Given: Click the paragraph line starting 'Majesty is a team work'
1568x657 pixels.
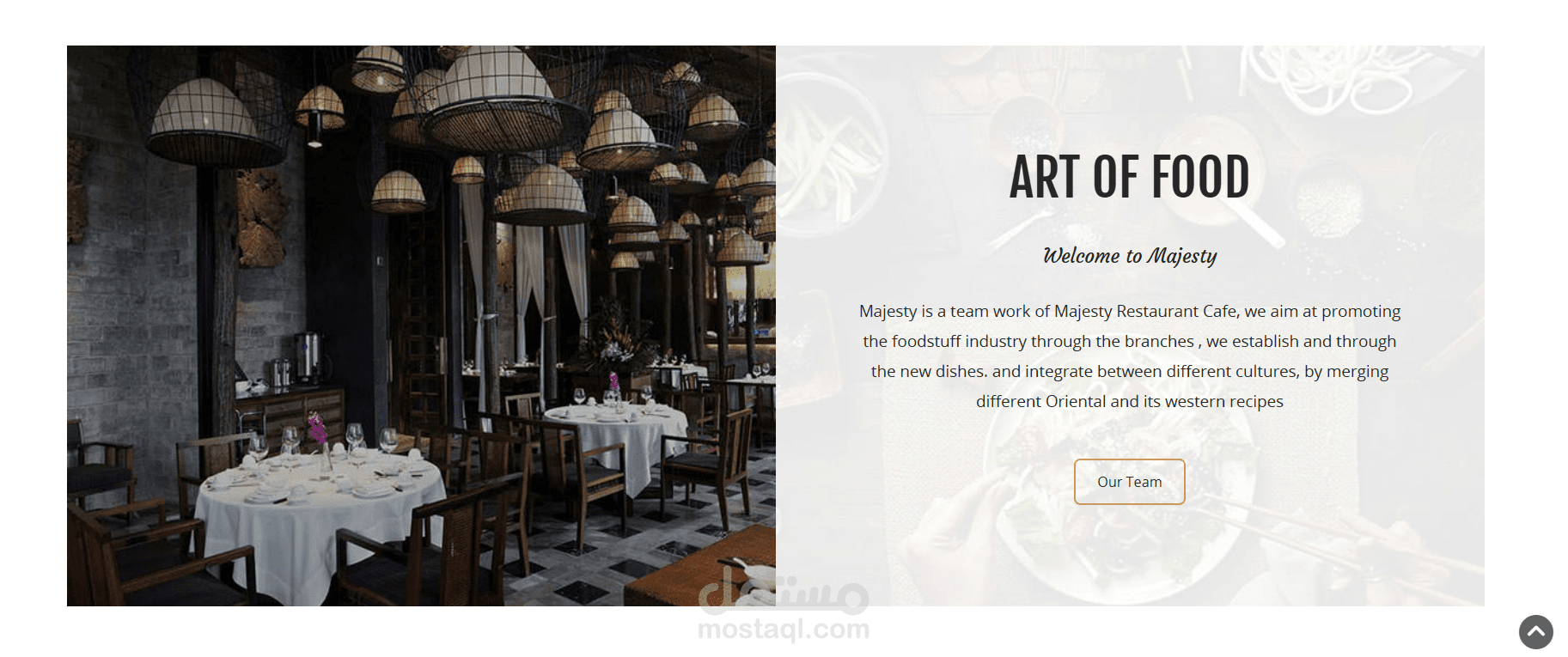Looking at the screenshot, I should click(x=1129, y=311).
